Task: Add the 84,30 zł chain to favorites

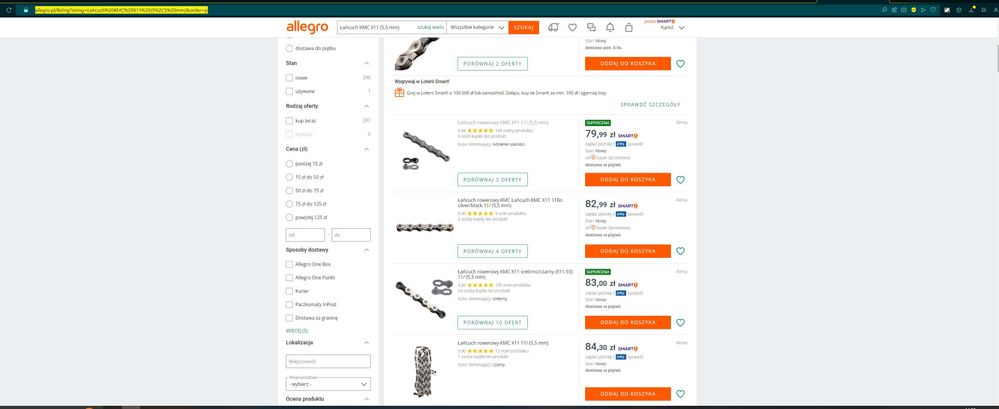Action: [x=680, y=394]
